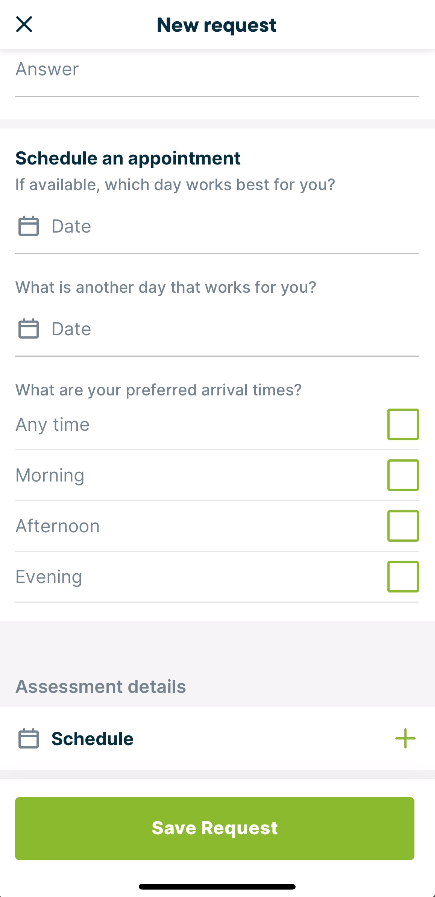
Task: Open the another day Date picker field
Action: click(x=217, y=330)
